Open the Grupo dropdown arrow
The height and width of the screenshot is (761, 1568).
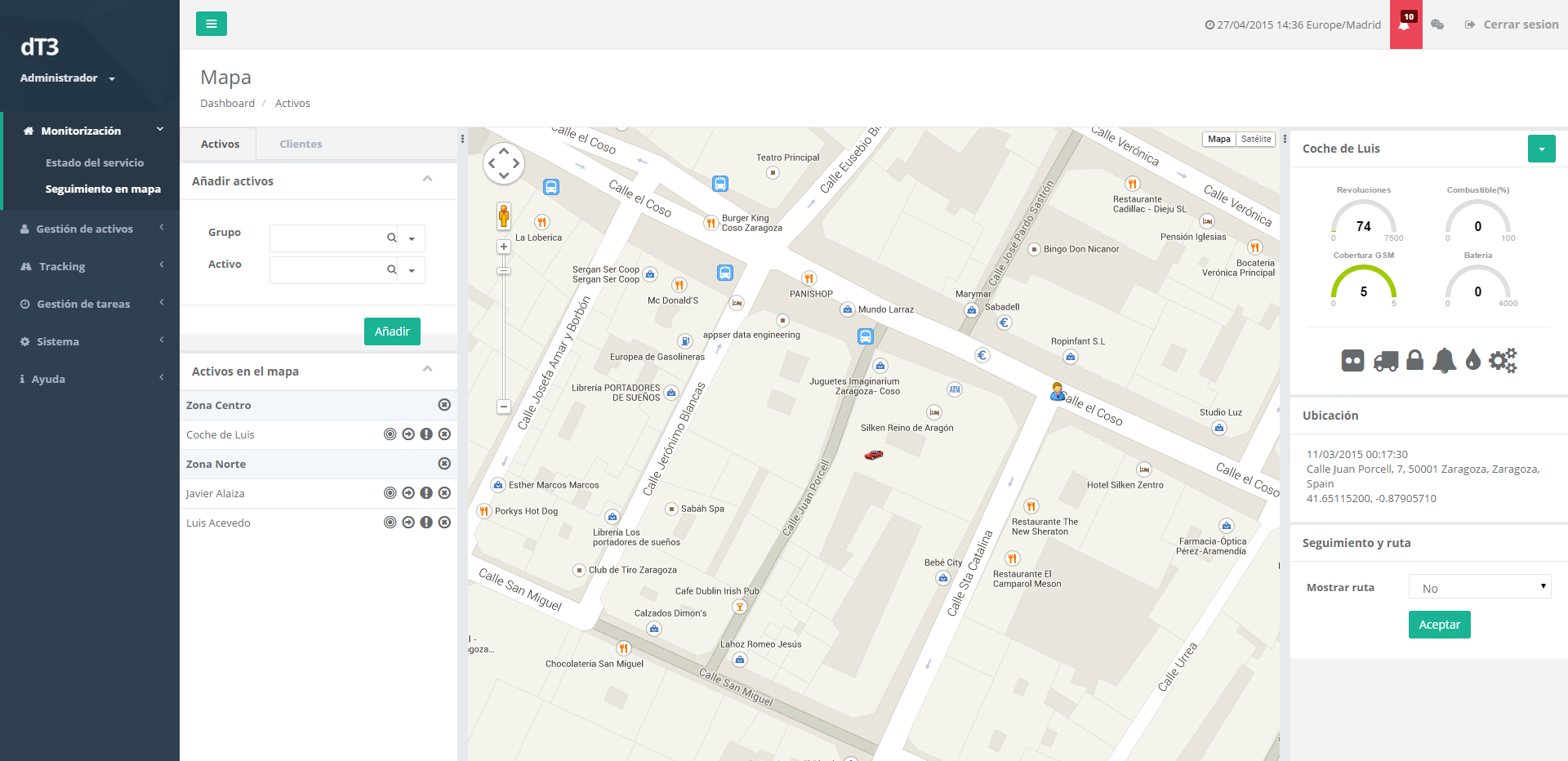point(412,238)
